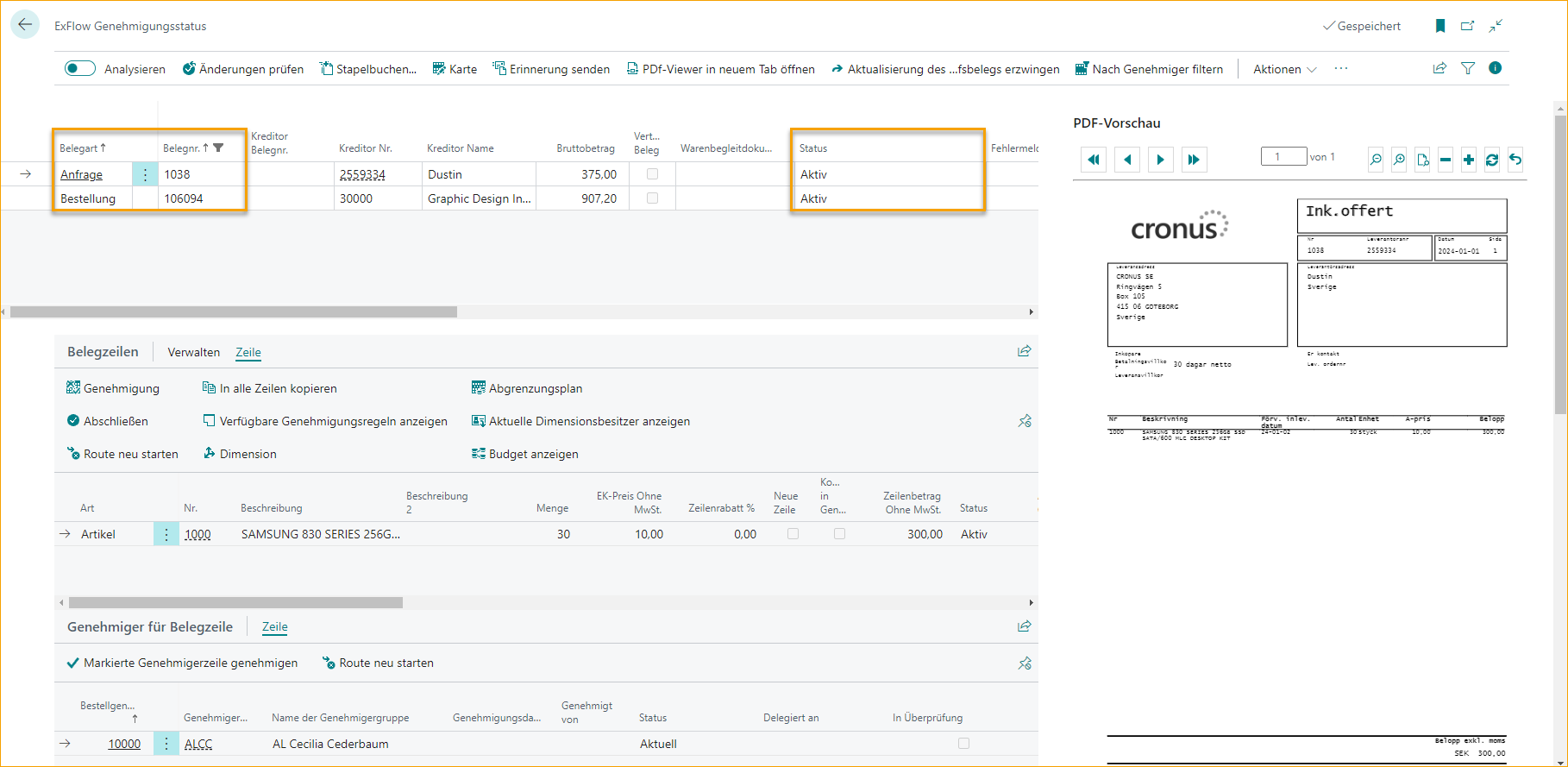The width and height of the screenshot is (1568, 767).
Task: Click the PDF preview refresh icon
Action: [x=1491, y=160]
